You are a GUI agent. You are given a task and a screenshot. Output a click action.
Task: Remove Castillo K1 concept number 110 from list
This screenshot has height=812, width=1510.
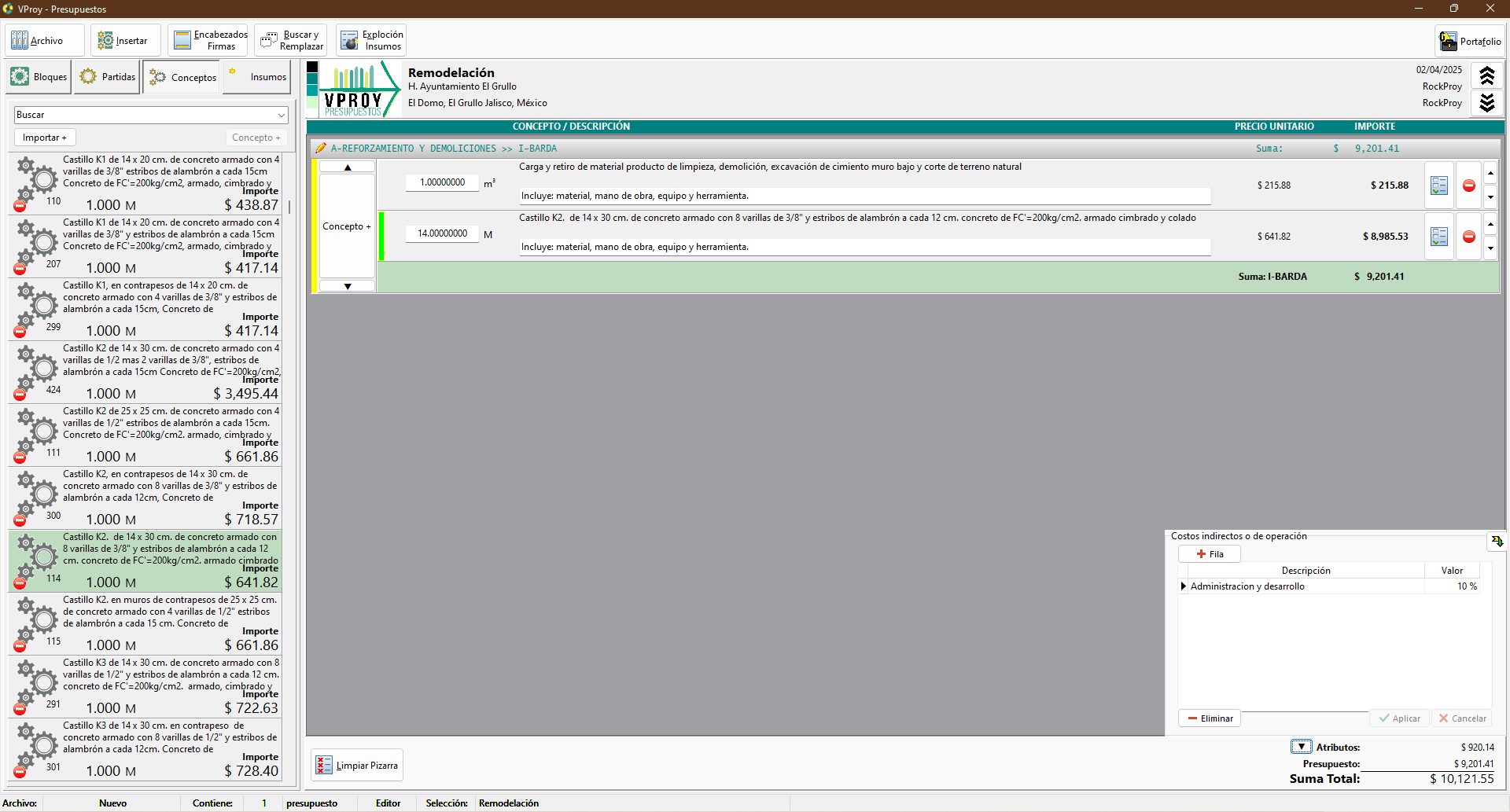[x=20, y=206]
